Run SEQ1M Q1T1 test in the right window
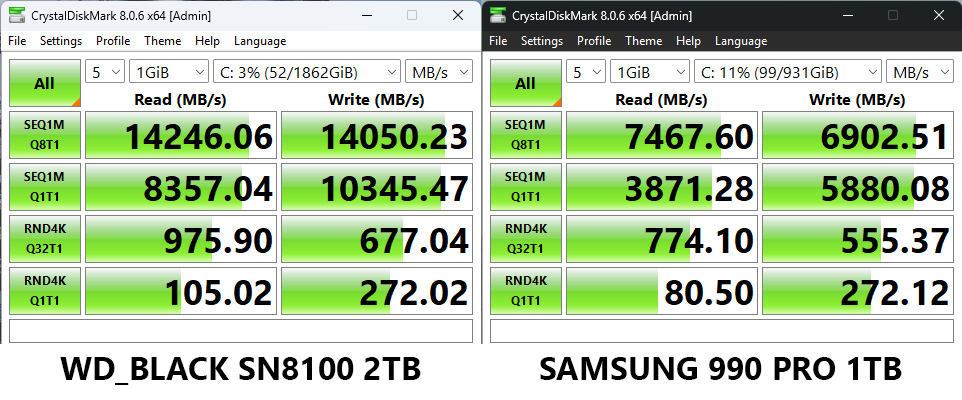 (526, 187)
